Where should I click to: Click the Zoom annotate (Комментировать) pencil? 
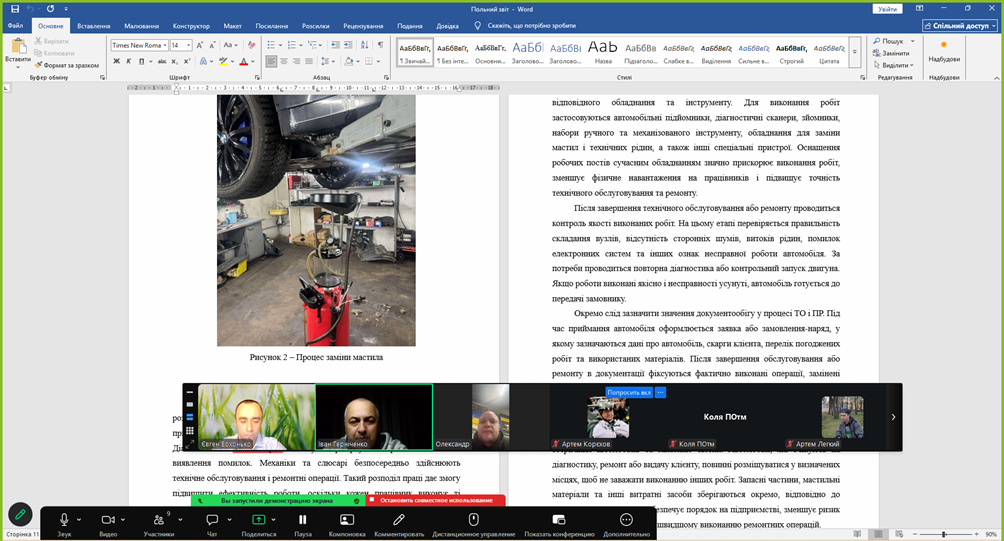pos(398,520)
